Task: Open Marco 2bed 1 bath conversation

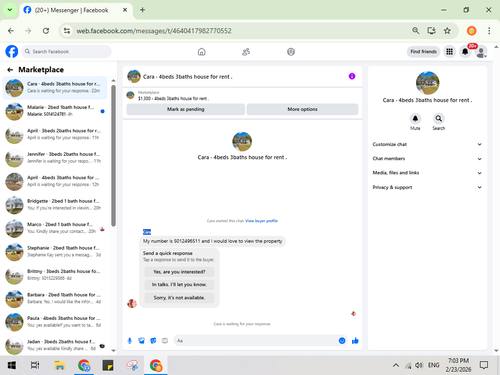Action: [55, 228]
